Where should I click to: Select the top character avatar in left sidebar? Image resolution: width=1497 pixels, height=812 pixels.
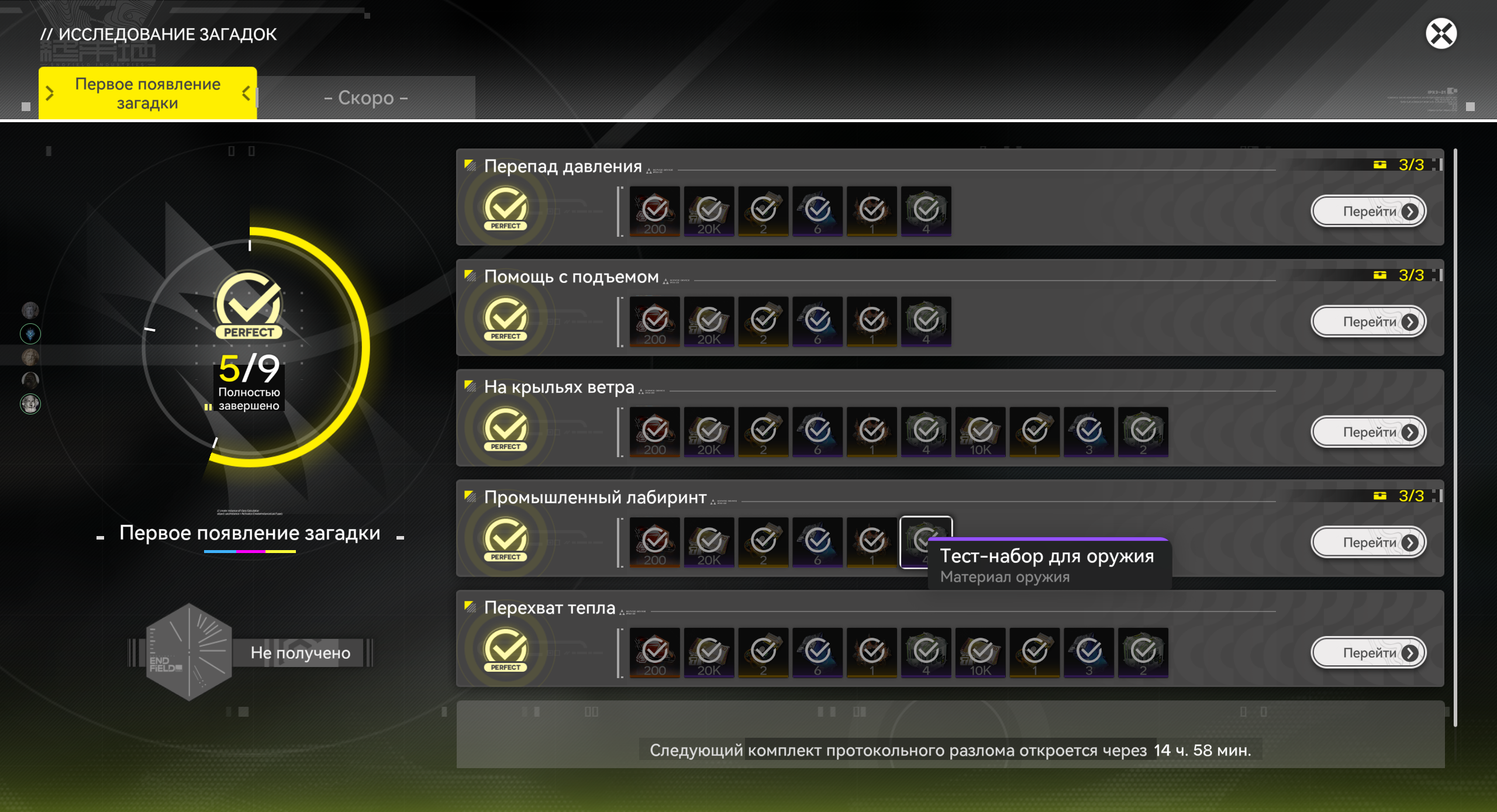coord(30,310)
